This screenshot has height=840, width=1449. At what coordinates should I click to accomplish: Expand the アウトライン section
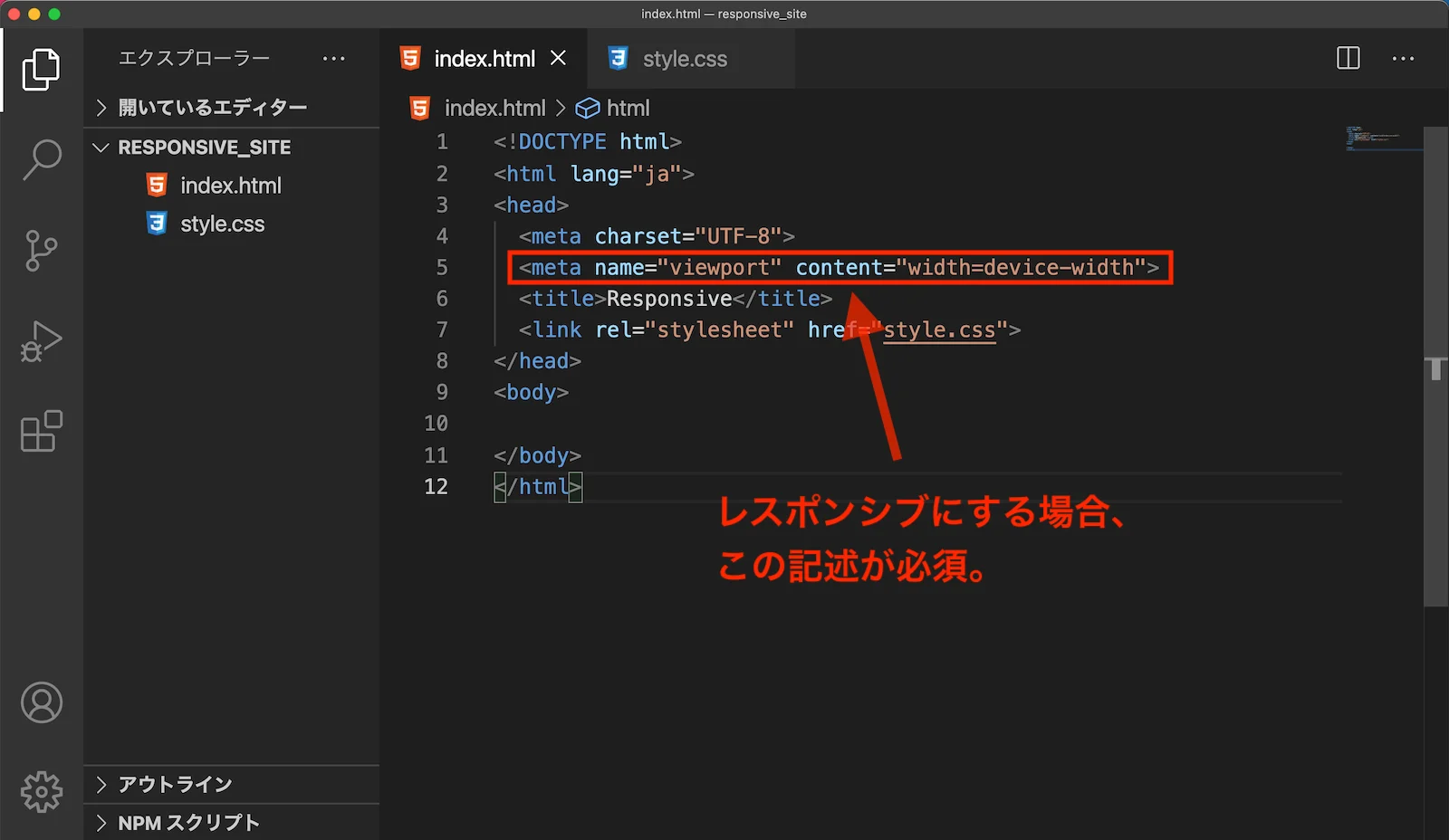tap(232, 784)
